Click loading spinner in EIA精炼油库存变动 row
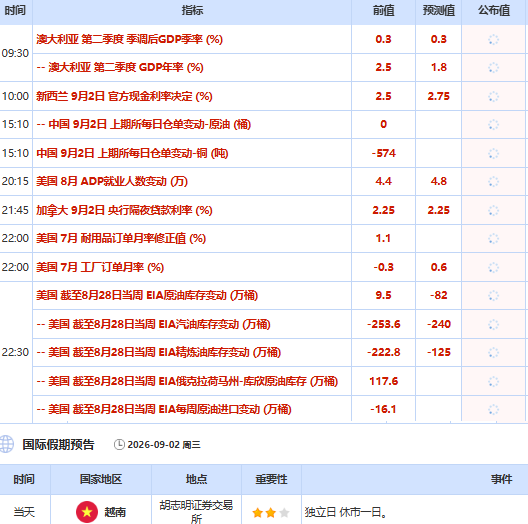This screenshot has height=524, width=528. pyautogui.click(x=493, y=353)
